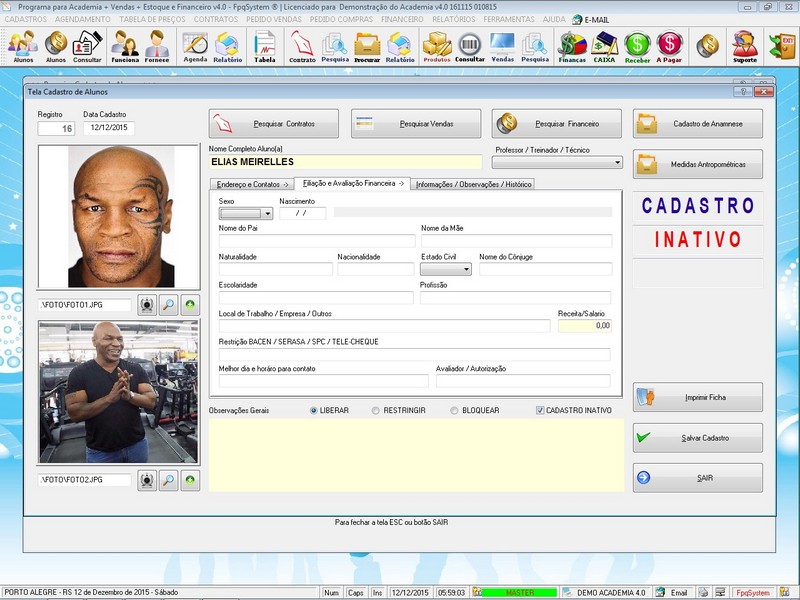Switch to Endereço e Contatos tab
The image size is (800, 600).
point(250,184)
